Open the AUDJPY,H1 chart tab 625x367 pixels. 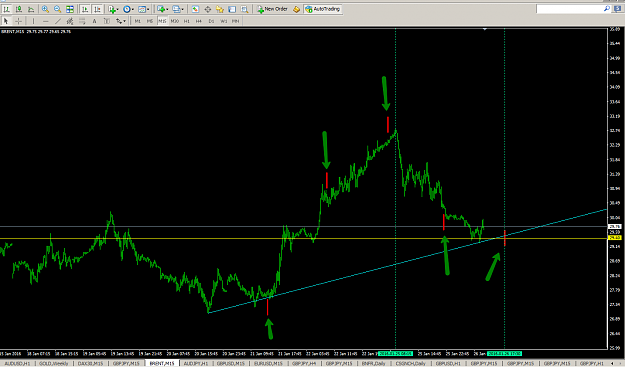coord(196,363)
